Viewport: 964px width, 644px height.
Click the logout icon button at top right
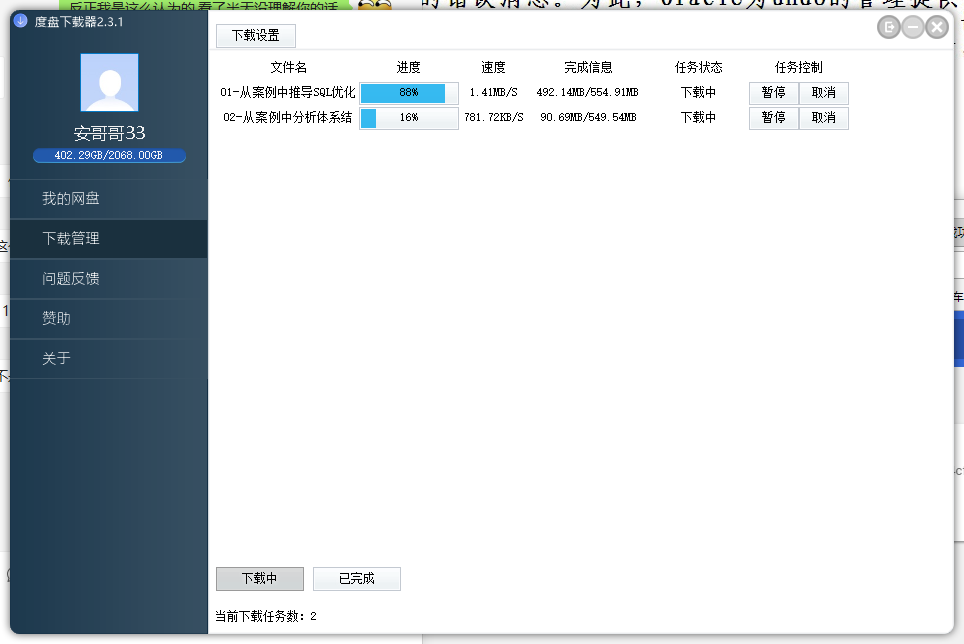coord(888,27)
